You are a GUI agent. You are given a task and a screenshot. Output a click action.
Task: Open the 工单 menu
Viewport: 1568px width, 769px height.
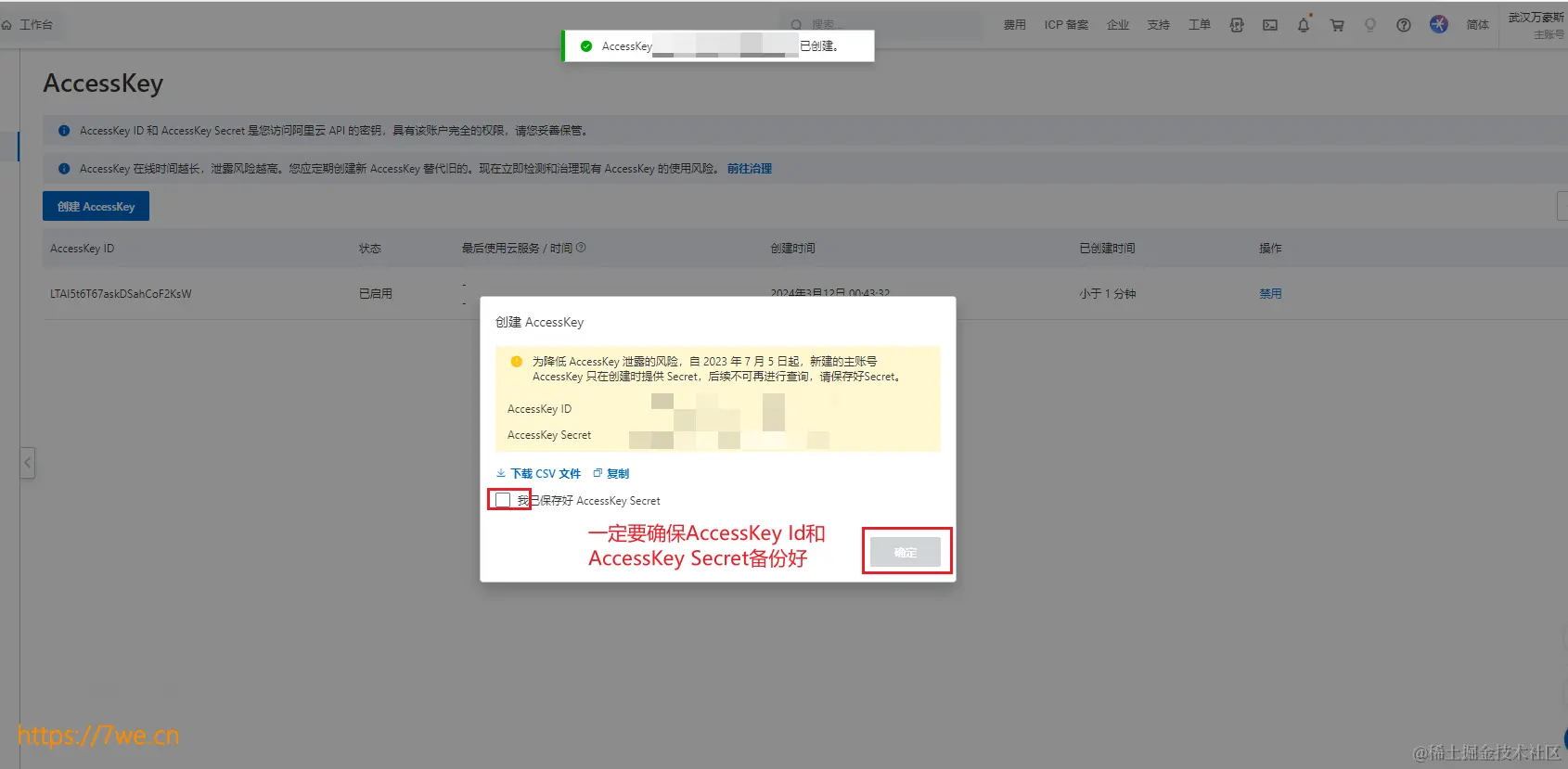(1200, 25)
